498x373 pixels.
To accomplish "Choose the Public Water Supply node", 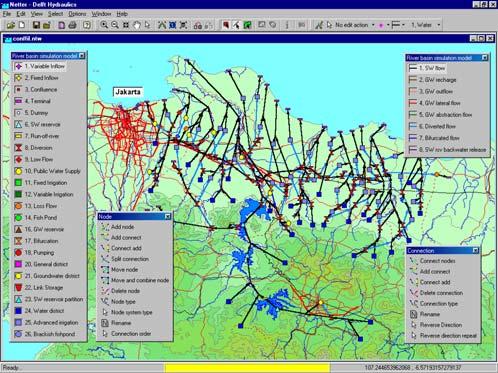I will (48, 171).
